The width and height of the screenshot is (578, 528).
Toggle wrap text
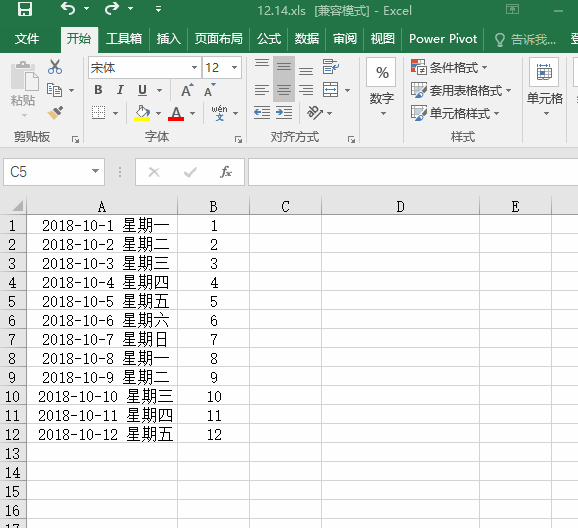[x=331, y=67]
